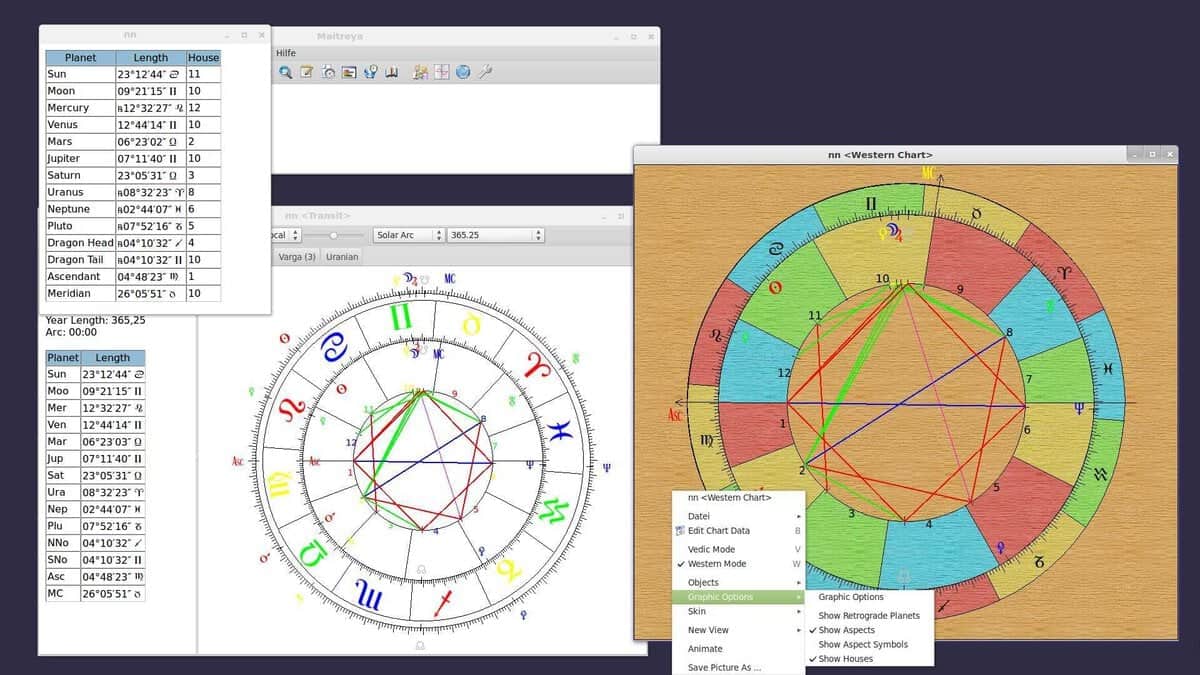
Task: Enable Show Retrograde Planets option
Action: tap(869, 616)
